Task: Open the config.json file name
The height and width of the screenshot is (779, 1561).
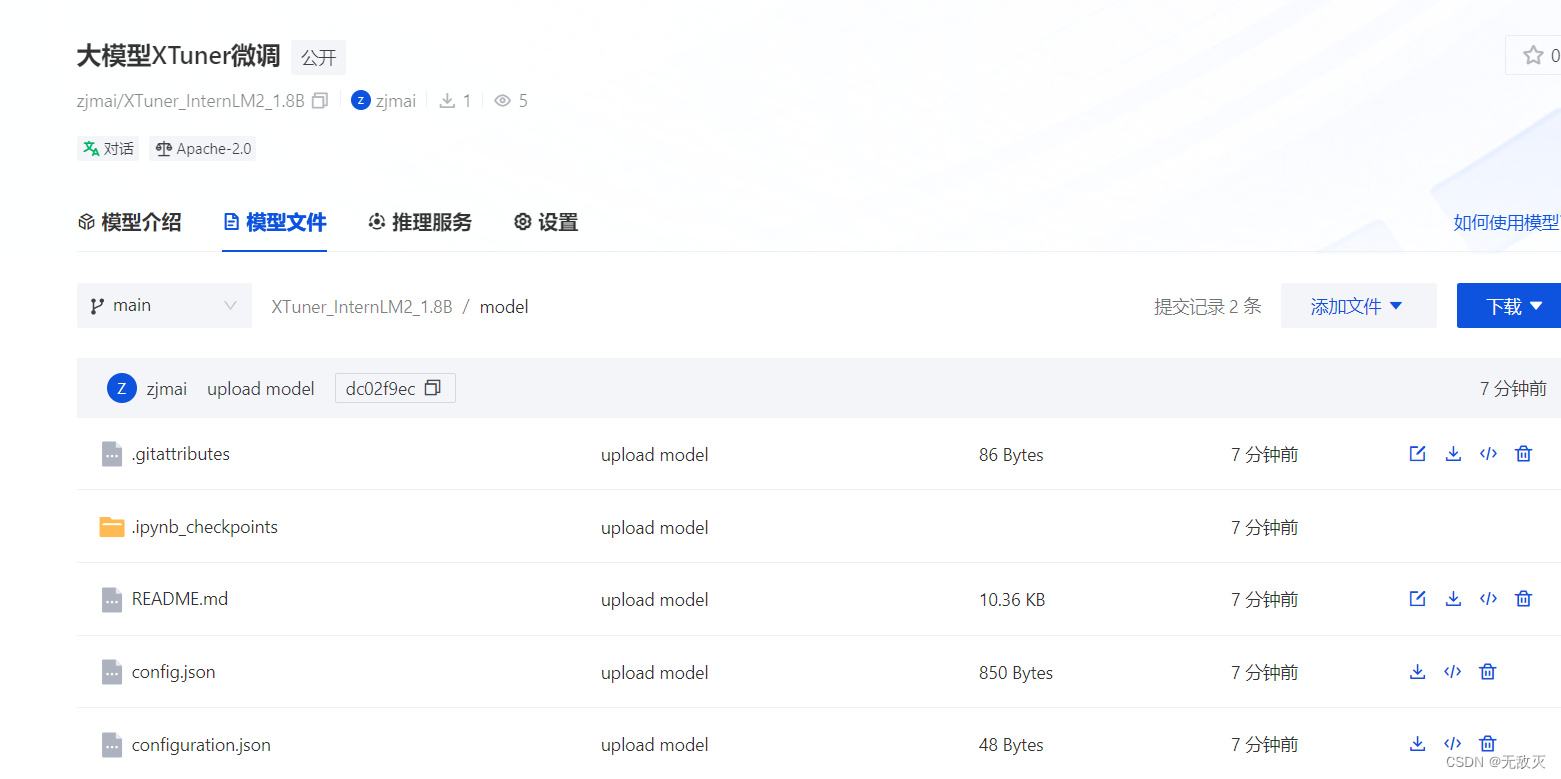Action: 173,672
